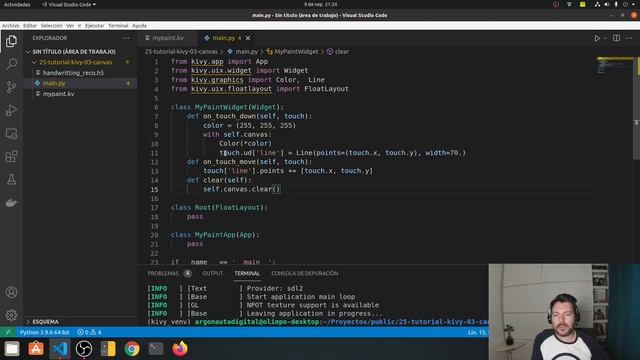Viewport: 640px width, 360px height.
Task: Click the date and time clock
Action: point(320,4)
